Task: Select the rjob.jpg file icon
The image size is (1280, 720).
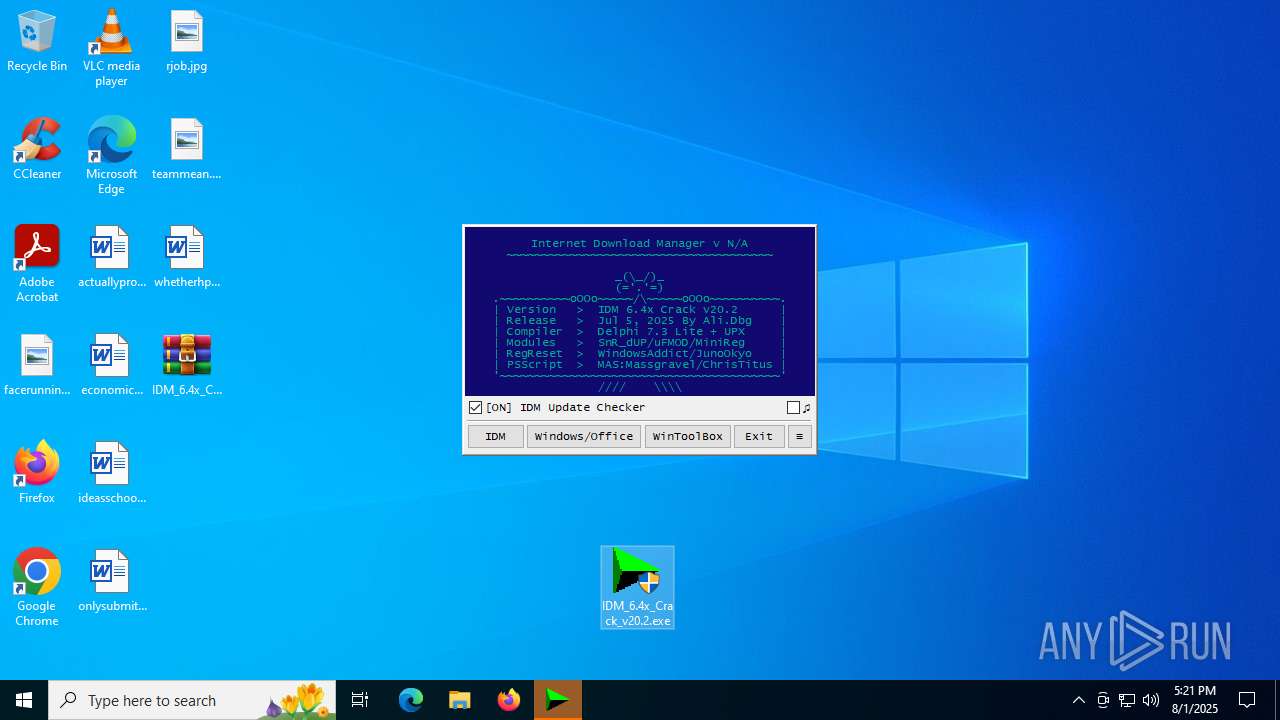Action: point(187,42)
